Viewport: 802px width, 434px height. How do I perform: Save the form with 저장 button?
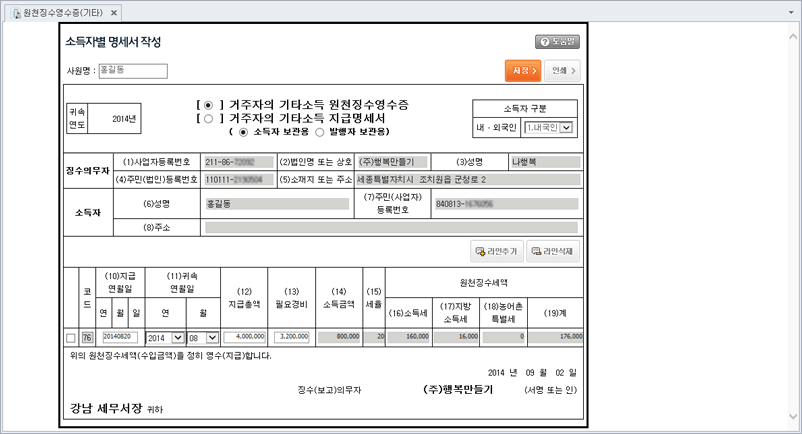click(523, 71)
